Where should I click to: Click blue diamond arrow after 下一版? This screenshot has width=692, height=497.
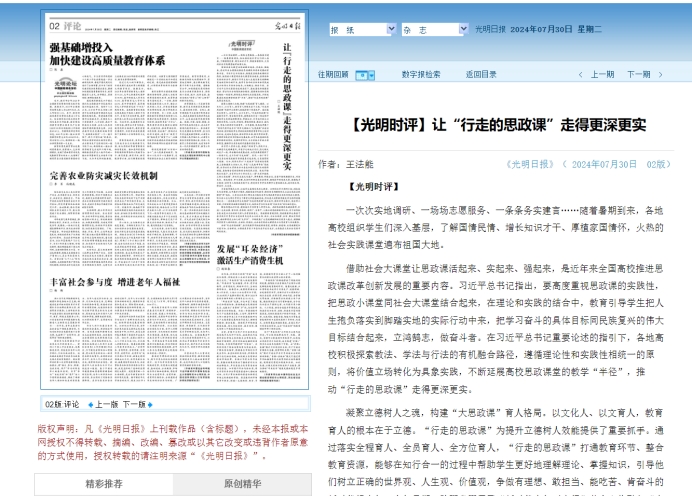click(x=152, y=405)
